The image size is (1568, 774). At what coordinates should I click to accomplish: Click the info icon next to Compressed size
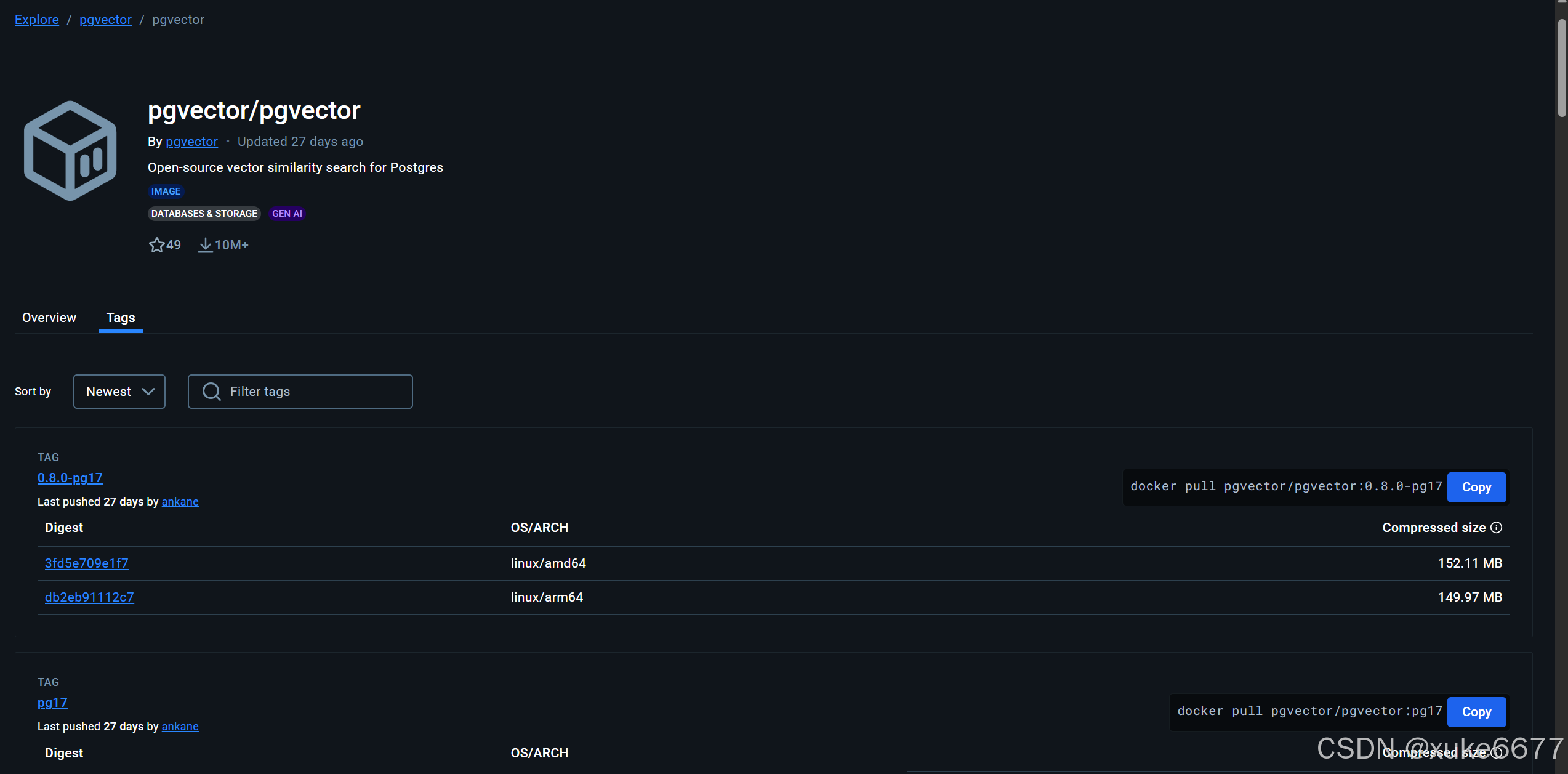click(x=1497, y=528)
